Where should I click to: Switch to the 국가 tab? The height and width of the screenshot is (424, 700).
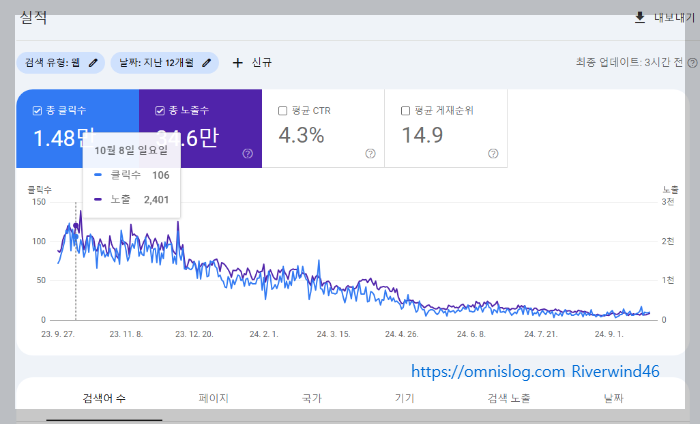(312, 398)
